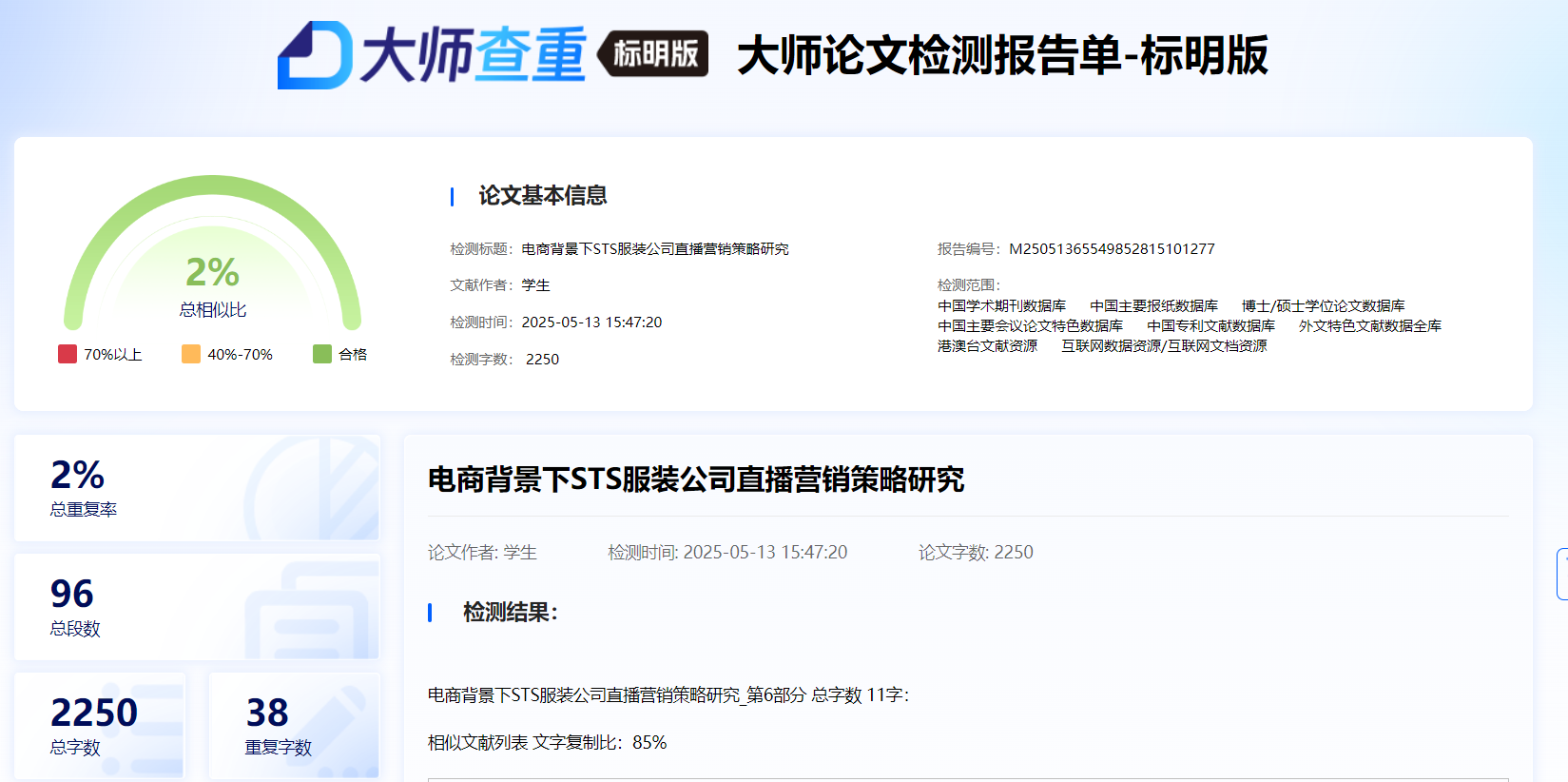
Task: Click the report number M25051365549852815101277
Action: [x=1112, y=249]
